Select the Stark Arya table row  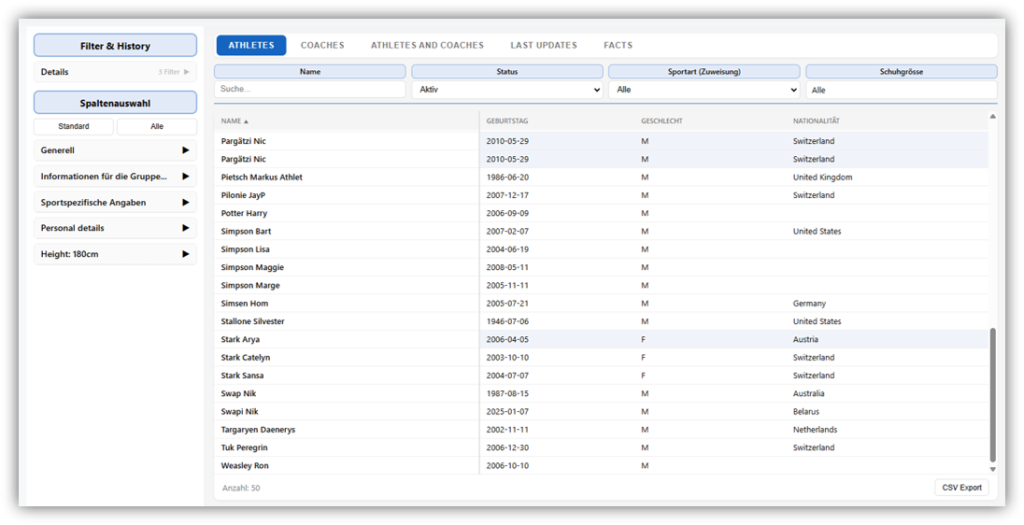click(x=600, y=340)
